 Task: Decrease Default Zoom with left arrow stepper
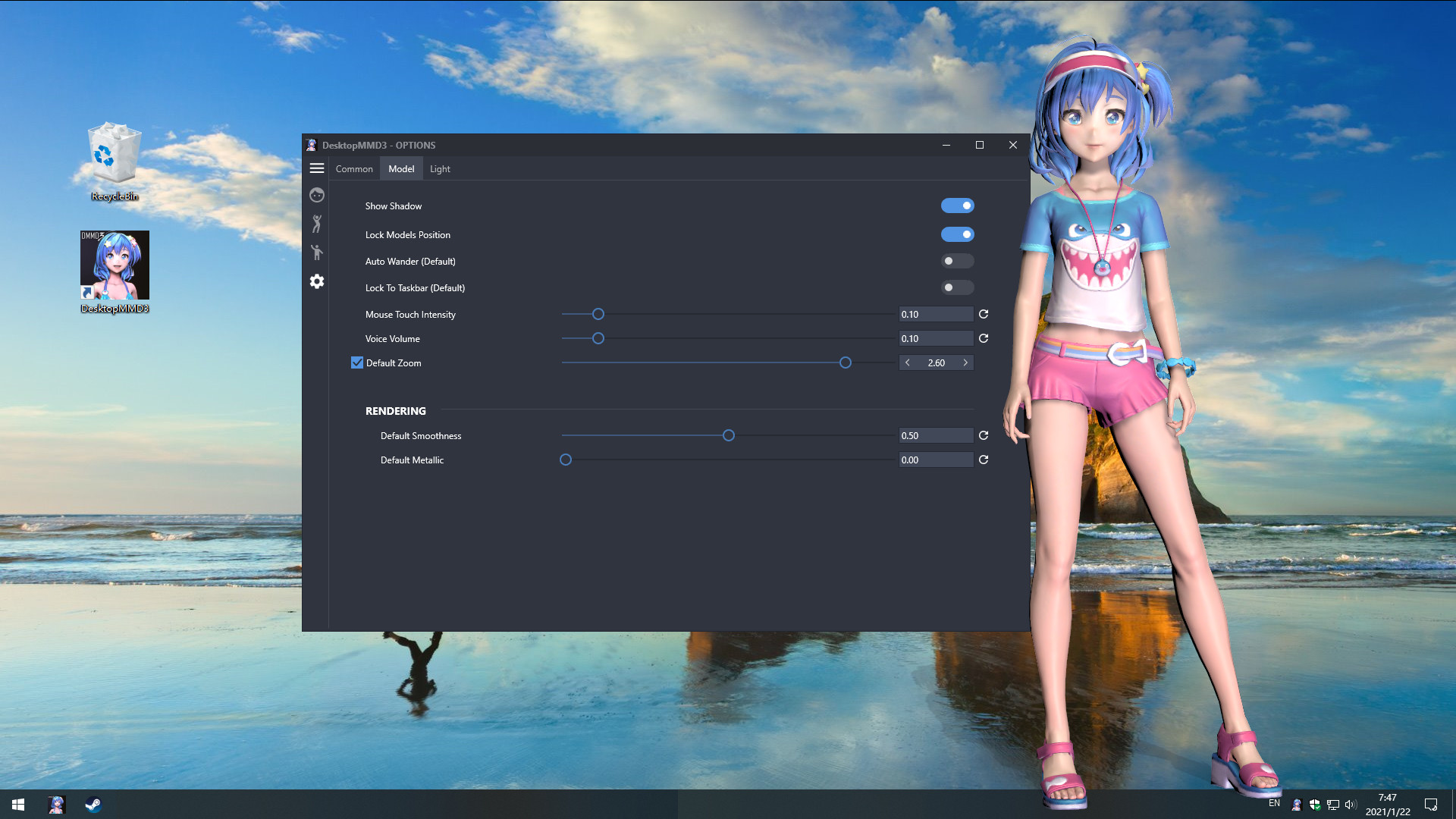point(908,362)
